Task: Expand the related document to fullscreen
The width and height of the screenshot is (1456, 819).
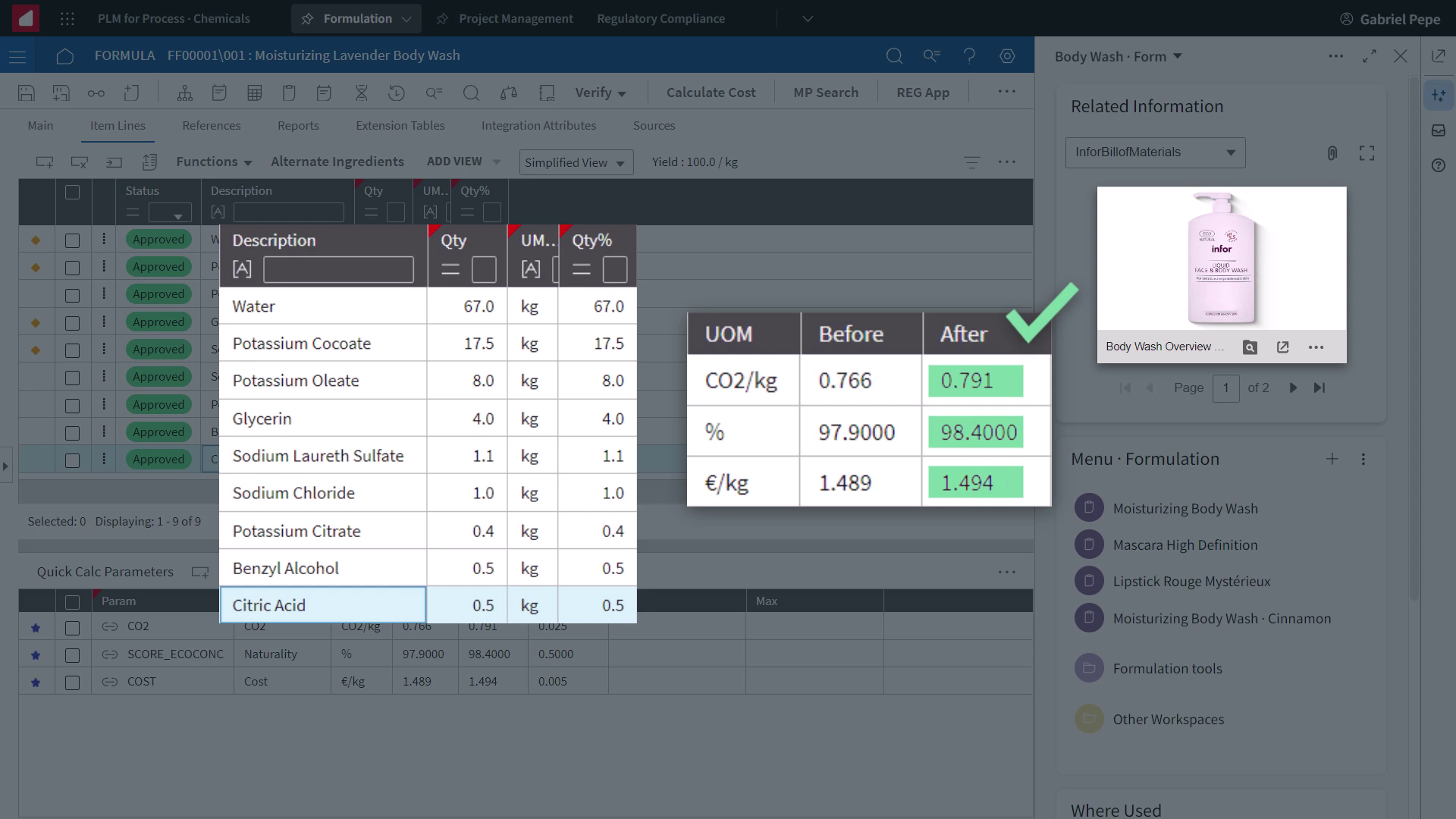Action: point(1367,152)
